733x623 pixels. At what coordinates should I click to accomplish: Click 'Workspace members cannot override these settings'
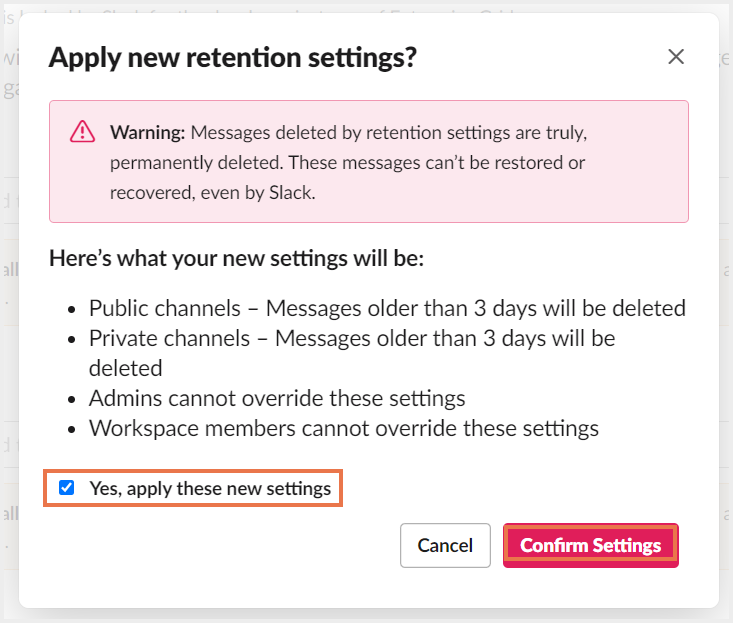click(344, 428)
